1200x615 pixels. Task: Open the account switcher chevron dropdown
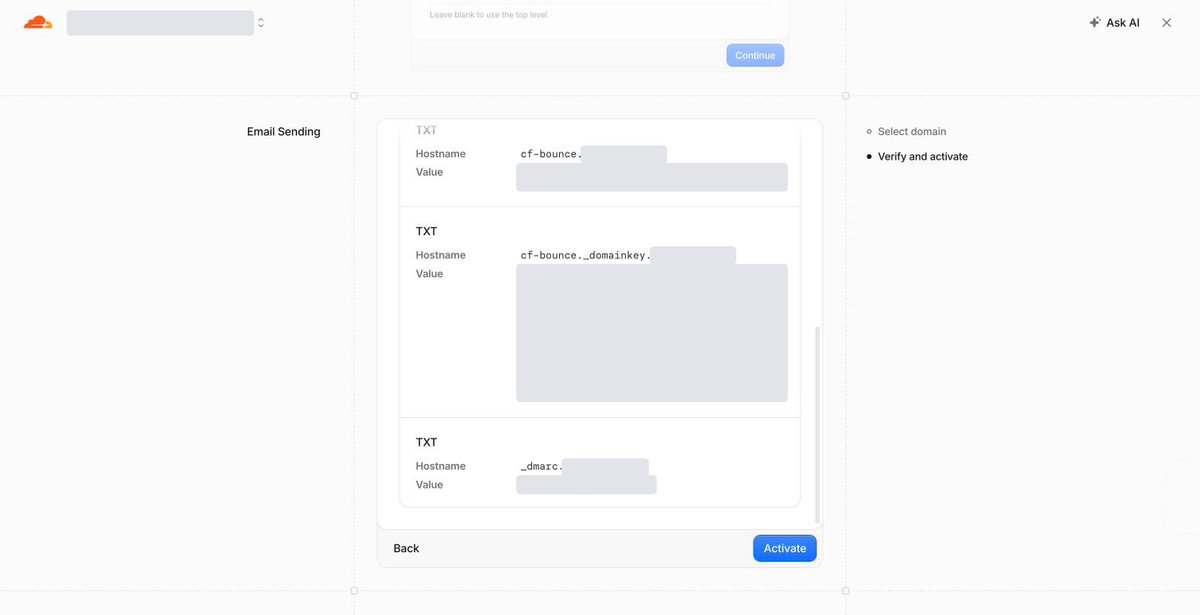coord(261,22)
